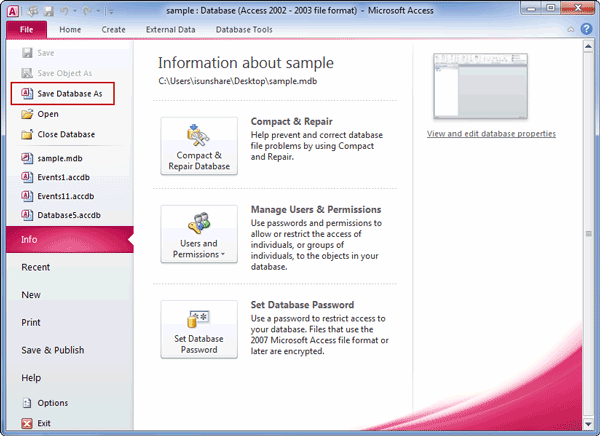
Task: Open recent file Events11.accdb
Action: (65, 196)
